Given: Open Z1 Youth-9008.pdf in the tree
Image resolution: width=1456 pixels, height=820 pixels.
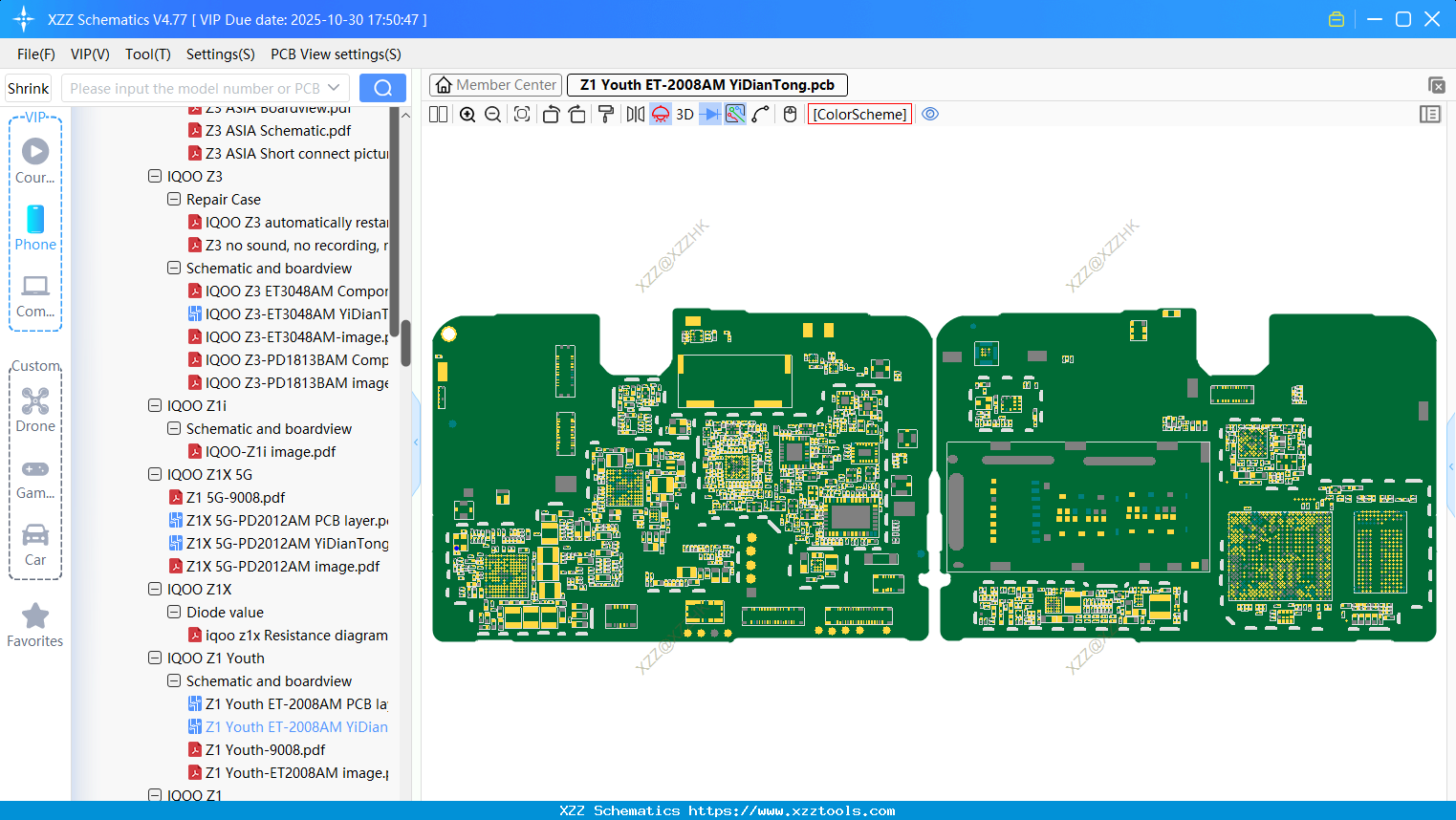Looking at the screenshot, I should point(265,750).
